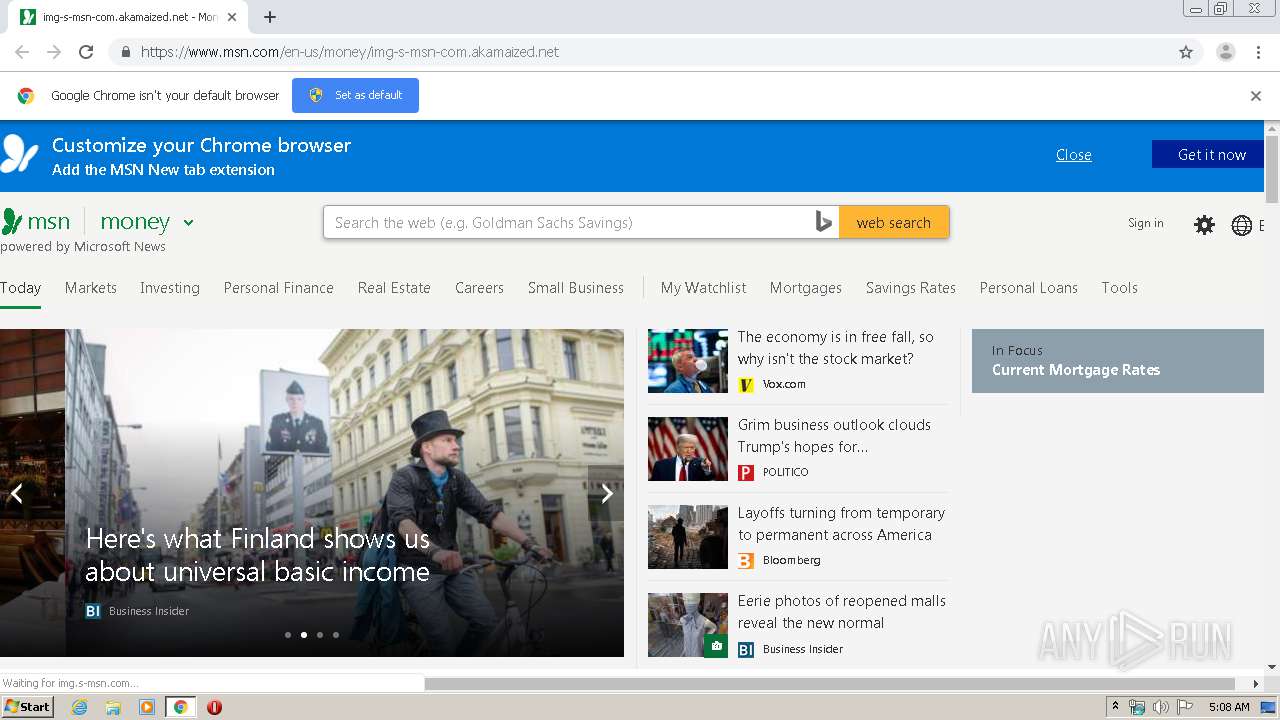Select the third carousel dot
This screenshot has height=720, width=1280.
point(320,635)
